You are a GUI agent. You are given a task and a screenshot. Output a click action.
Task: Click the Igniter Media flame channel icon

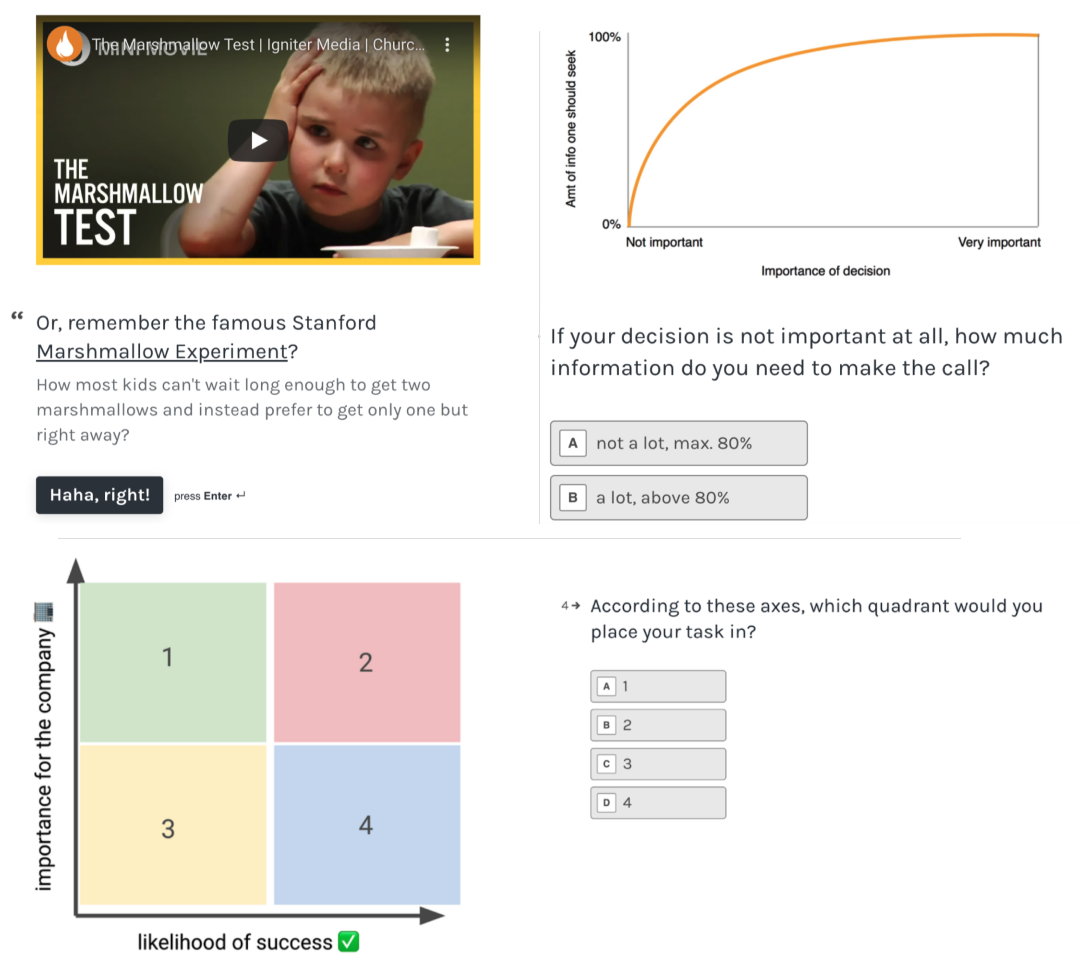click(66, 45)
